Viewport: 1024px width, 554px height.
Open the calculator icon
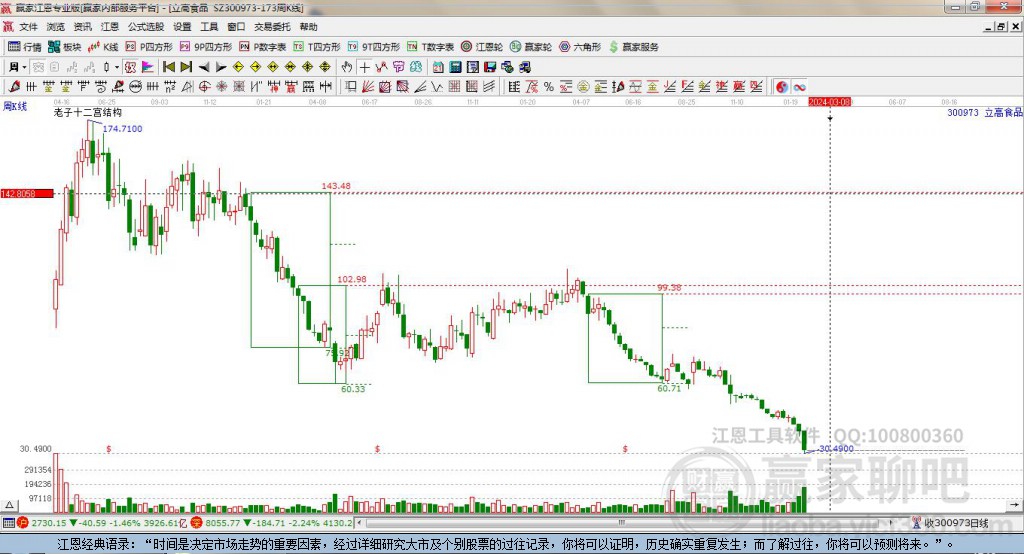[456, 67]
